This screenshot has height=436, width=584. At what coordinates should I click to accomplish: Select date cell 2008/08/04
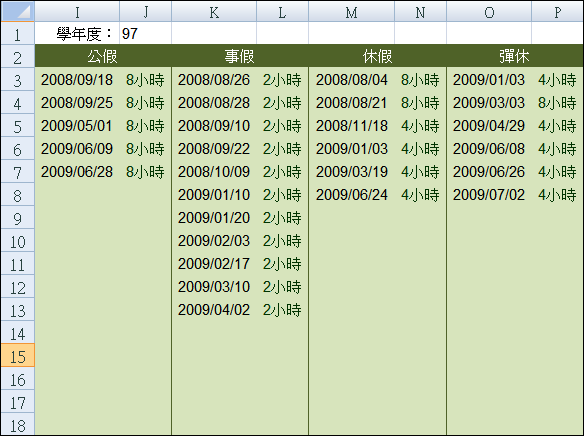pos(352,80)
